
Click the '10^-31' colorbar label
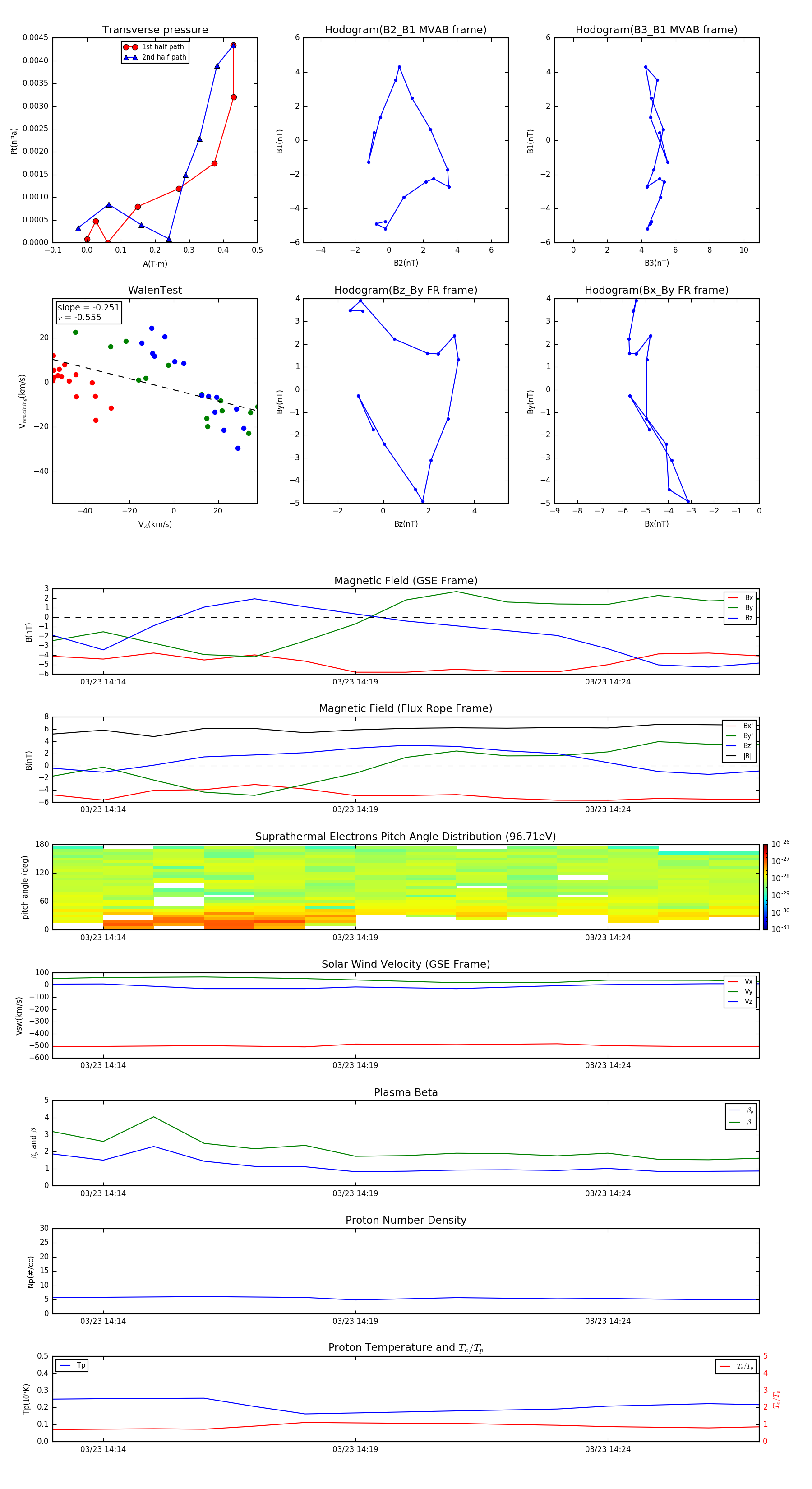tap(780, 929)
